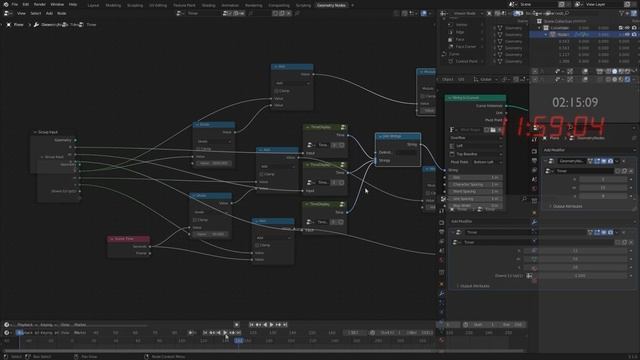Image resolution: width=640 pixels, height=360 pixels.
Task: Enable Clamp on the bottom Add node
Action: [258, 245]
